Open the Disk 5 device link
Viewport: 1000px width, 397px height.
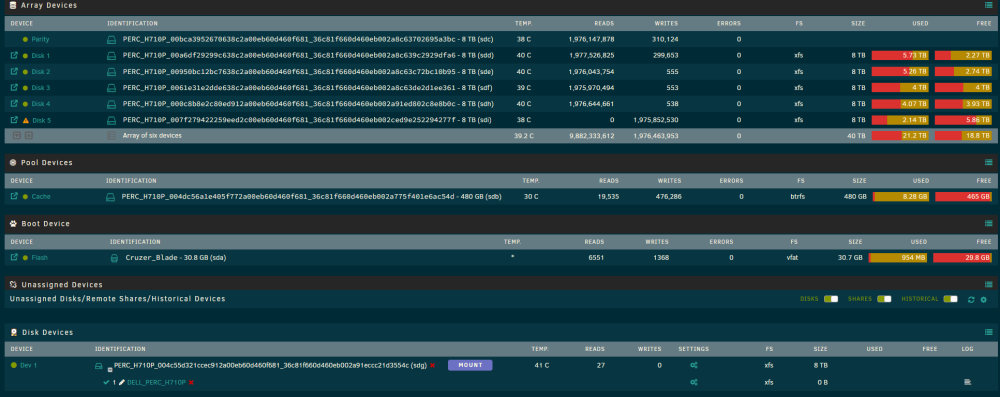point(41,120)
